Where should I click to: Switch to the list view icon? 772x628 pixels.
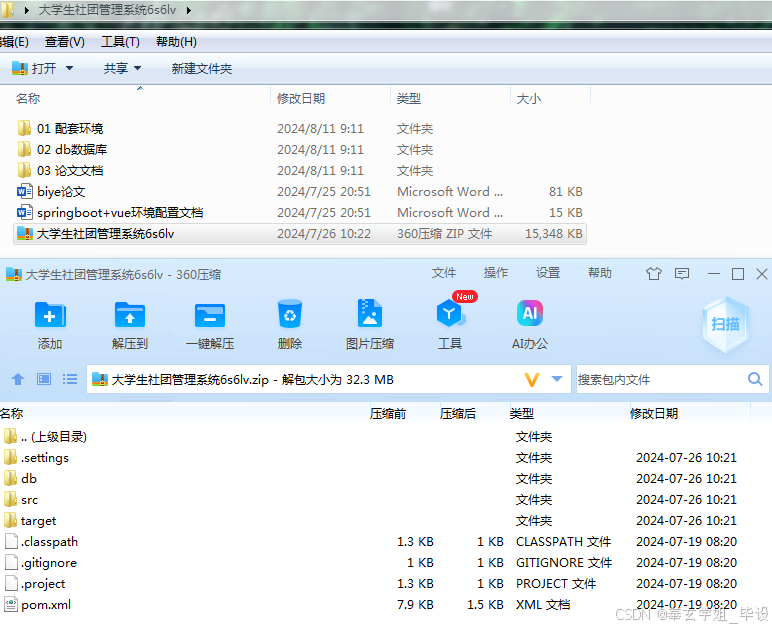point(70,379)
